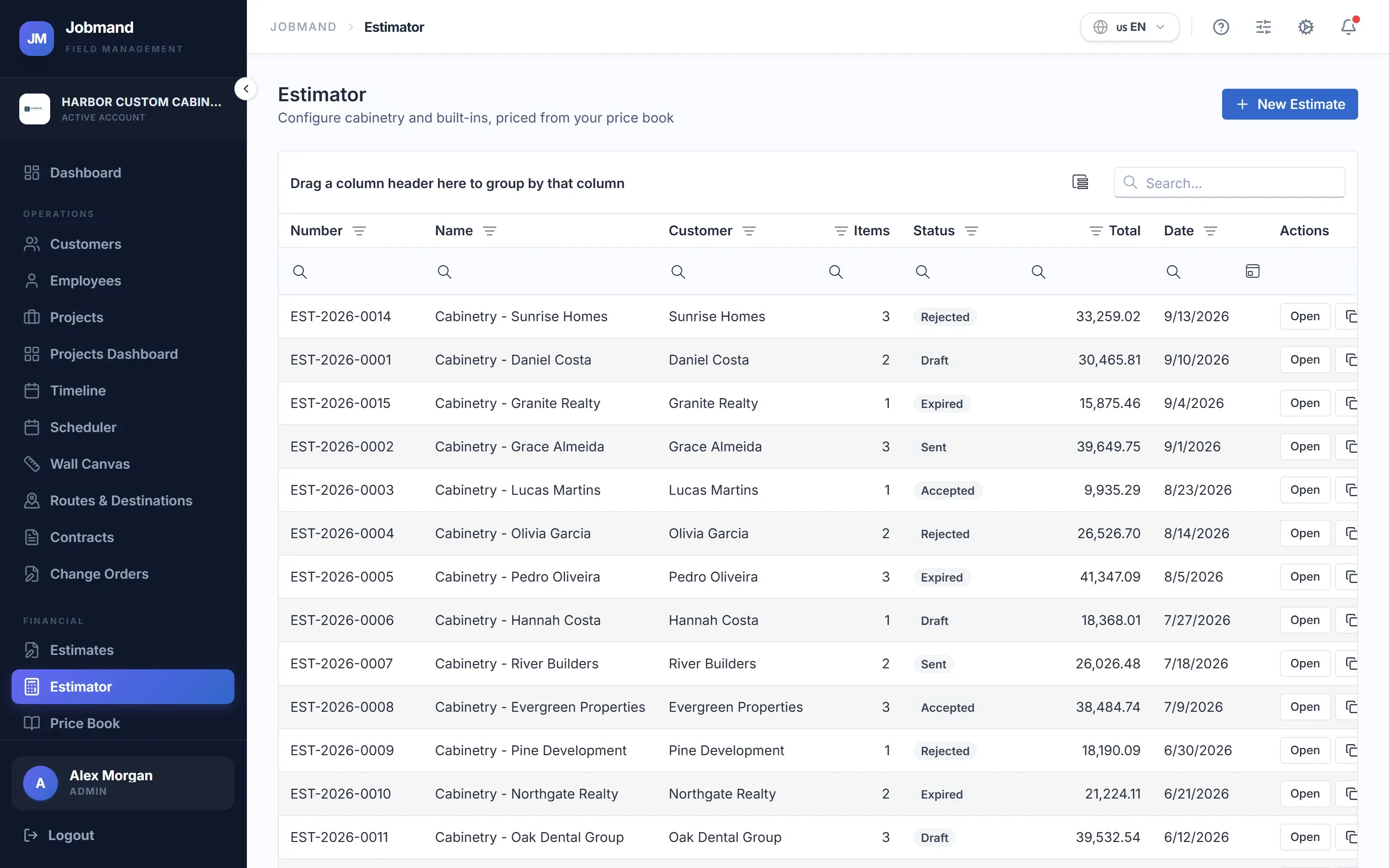Duplicate estimate EST-2026-0008 with copy icon
Viewport: 1389px width, 868px height.
tap(1347, 706)
